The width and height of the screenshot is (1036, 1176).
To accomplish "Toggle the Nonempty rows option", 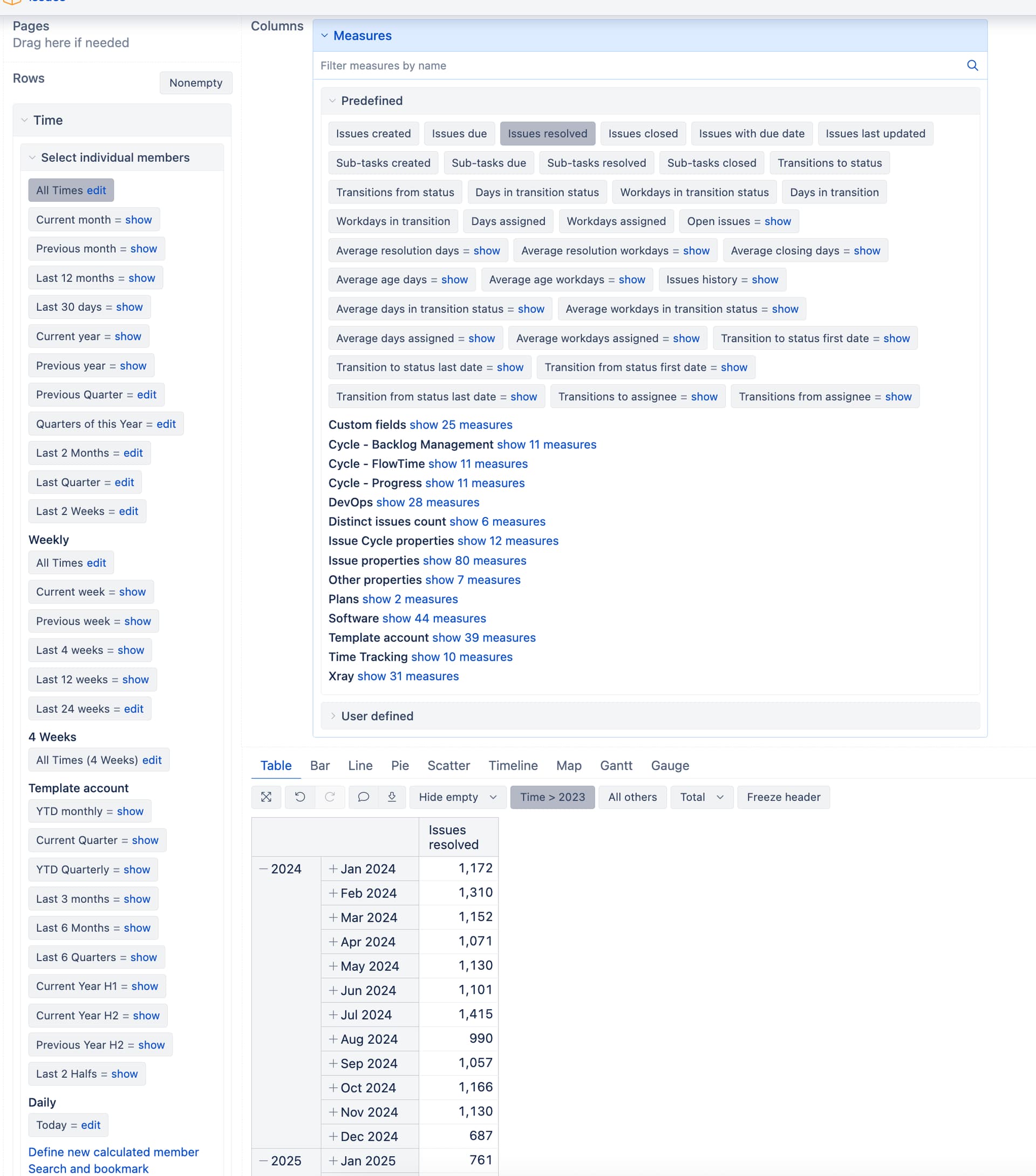I will pyautogui.click(x=195, y=83).
